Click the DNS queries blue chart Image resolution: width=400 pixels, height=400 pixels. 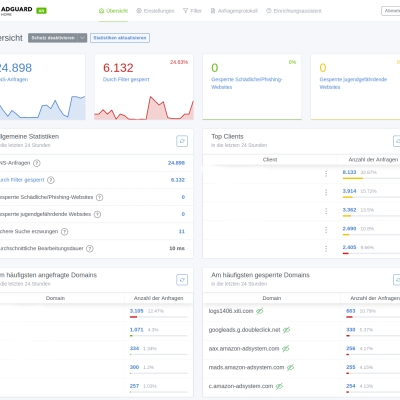(43, 108)
